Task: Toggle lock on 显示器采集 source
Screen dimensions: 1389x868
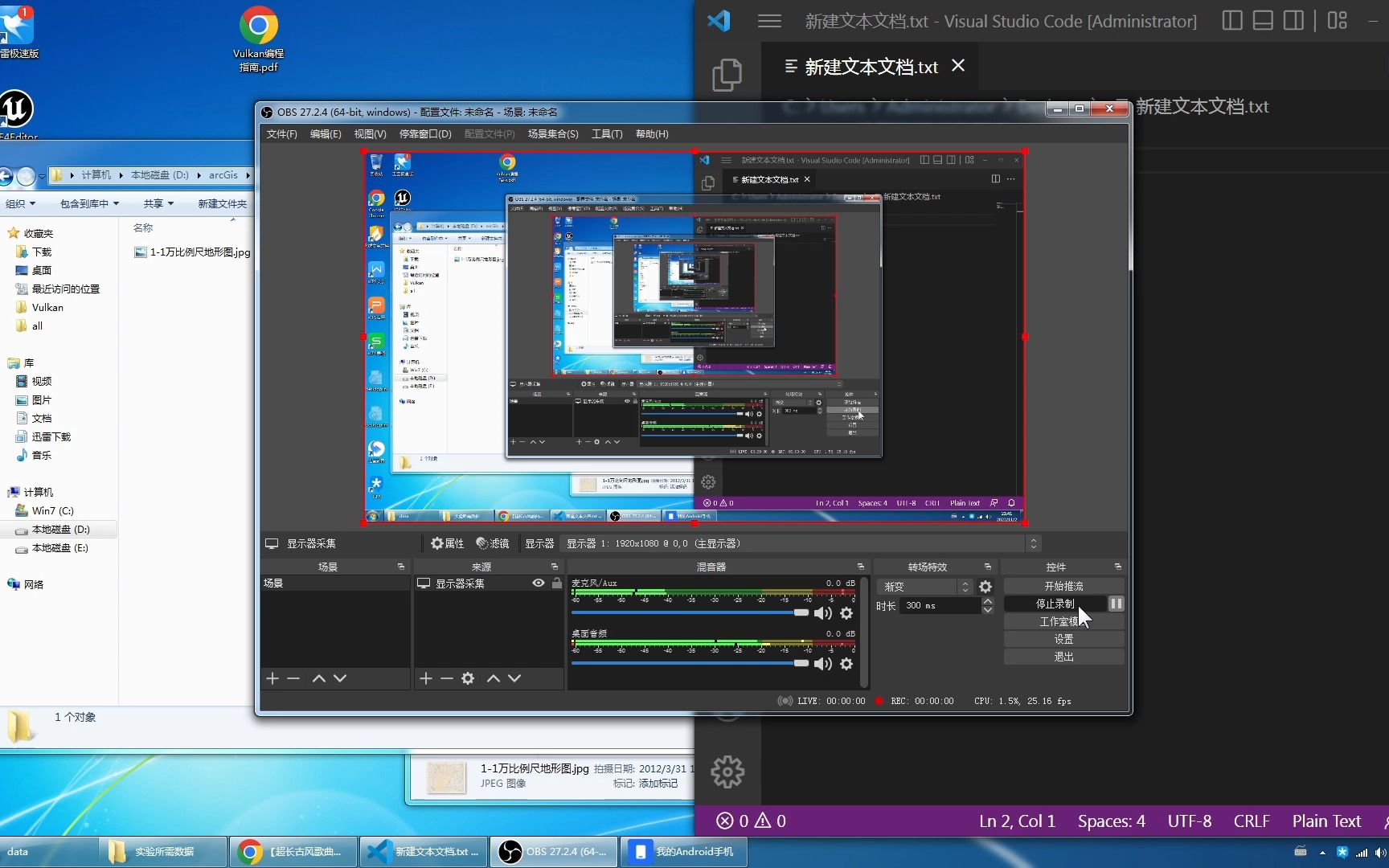Action: click(556, 583)
